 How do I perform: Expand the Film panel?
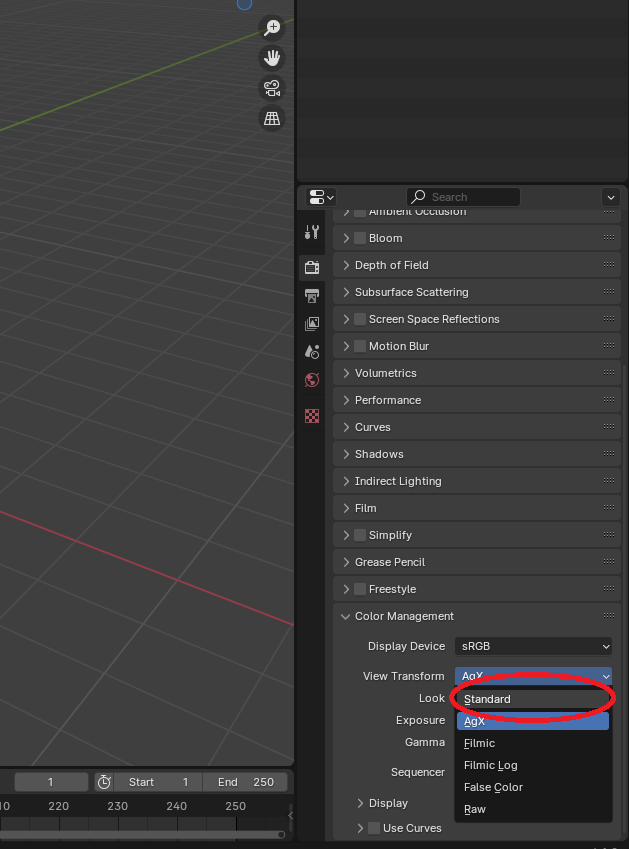[x=476, y=508]
